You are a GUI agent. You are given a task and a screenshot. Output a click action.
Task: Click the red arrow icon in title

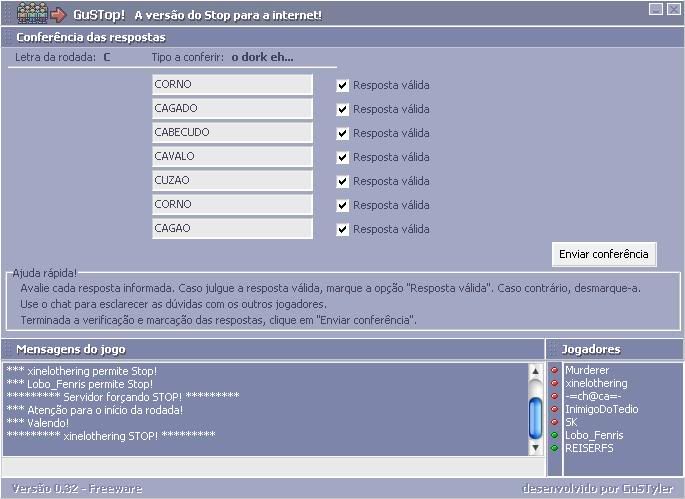click(58, 15)
